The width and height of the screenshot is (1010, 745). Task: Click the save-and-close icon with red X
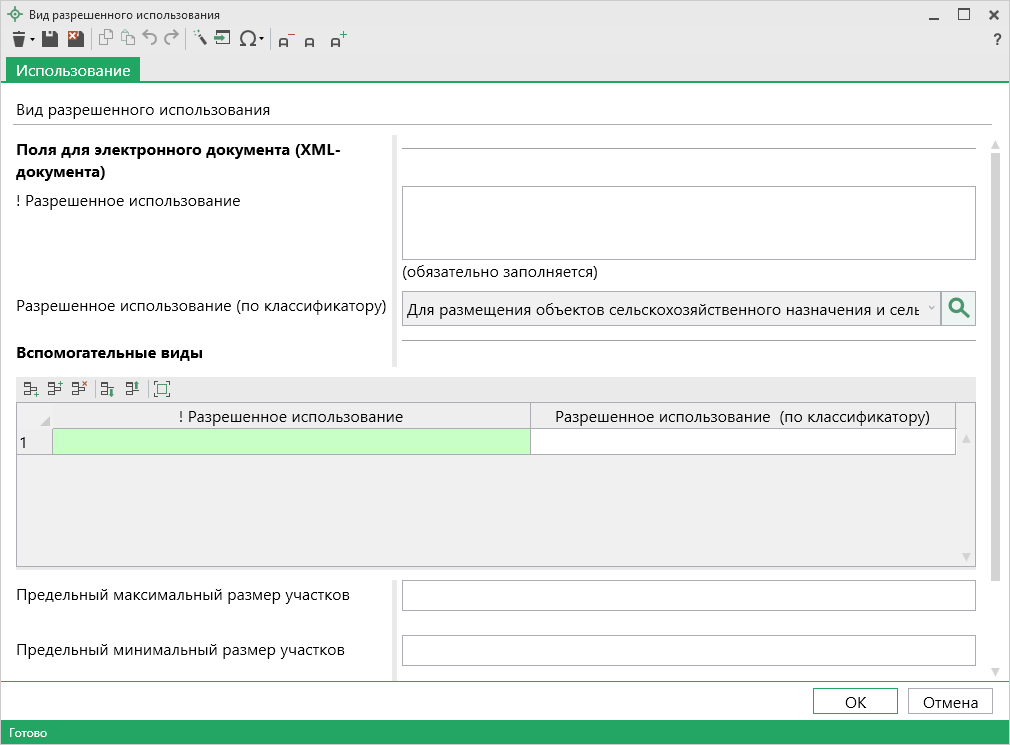pos(75,39)
